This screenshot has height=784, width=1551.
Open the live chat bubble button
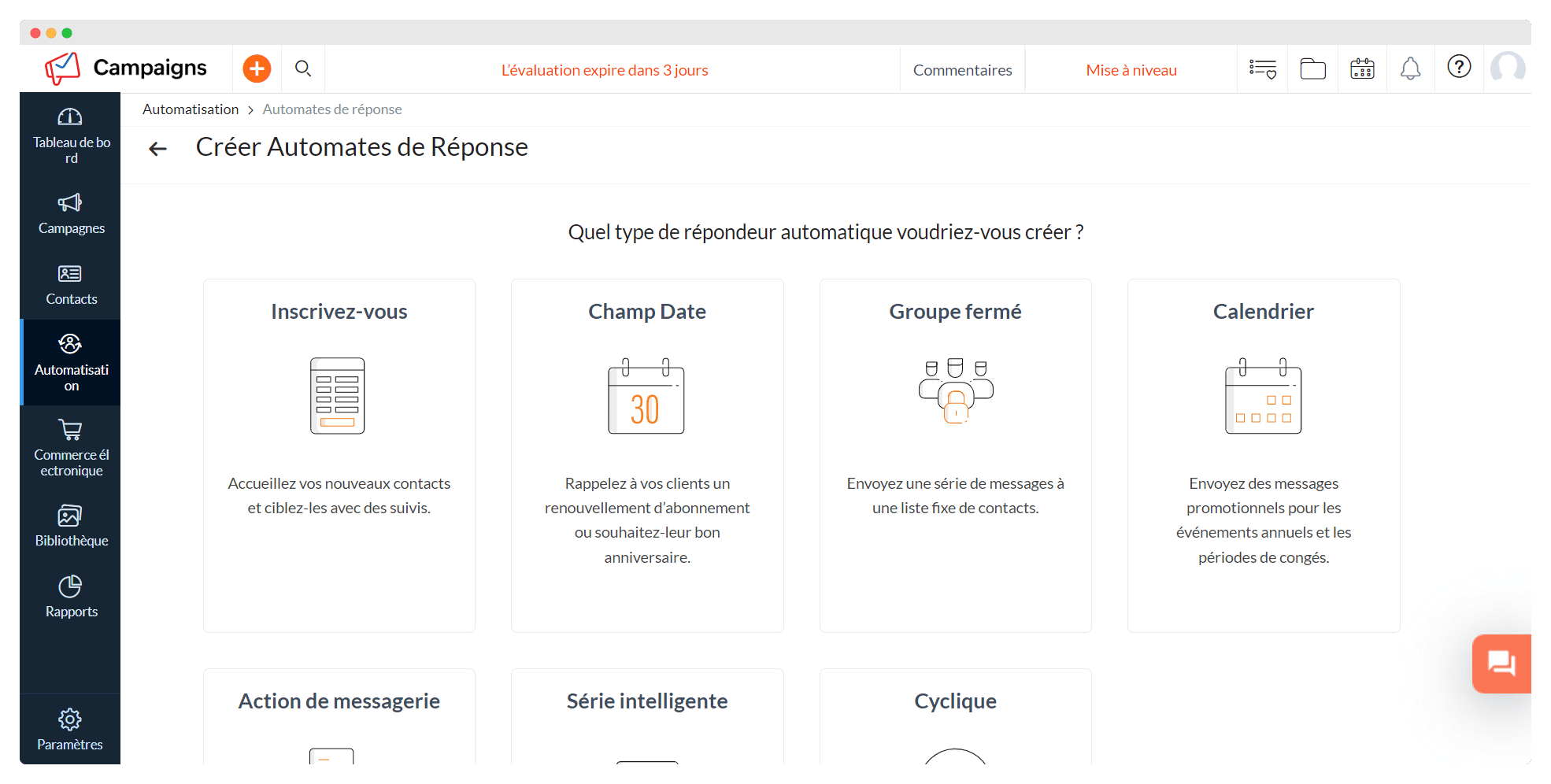click(1501, 664)
